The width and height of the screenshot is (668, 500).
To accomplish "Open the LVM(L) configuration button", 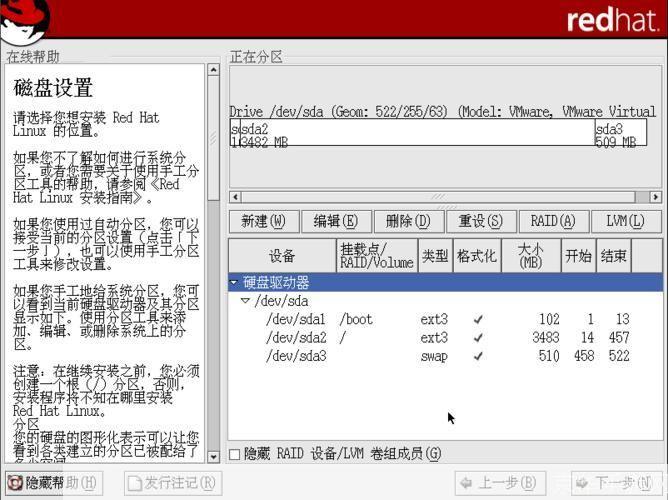I will coord(625,221).
